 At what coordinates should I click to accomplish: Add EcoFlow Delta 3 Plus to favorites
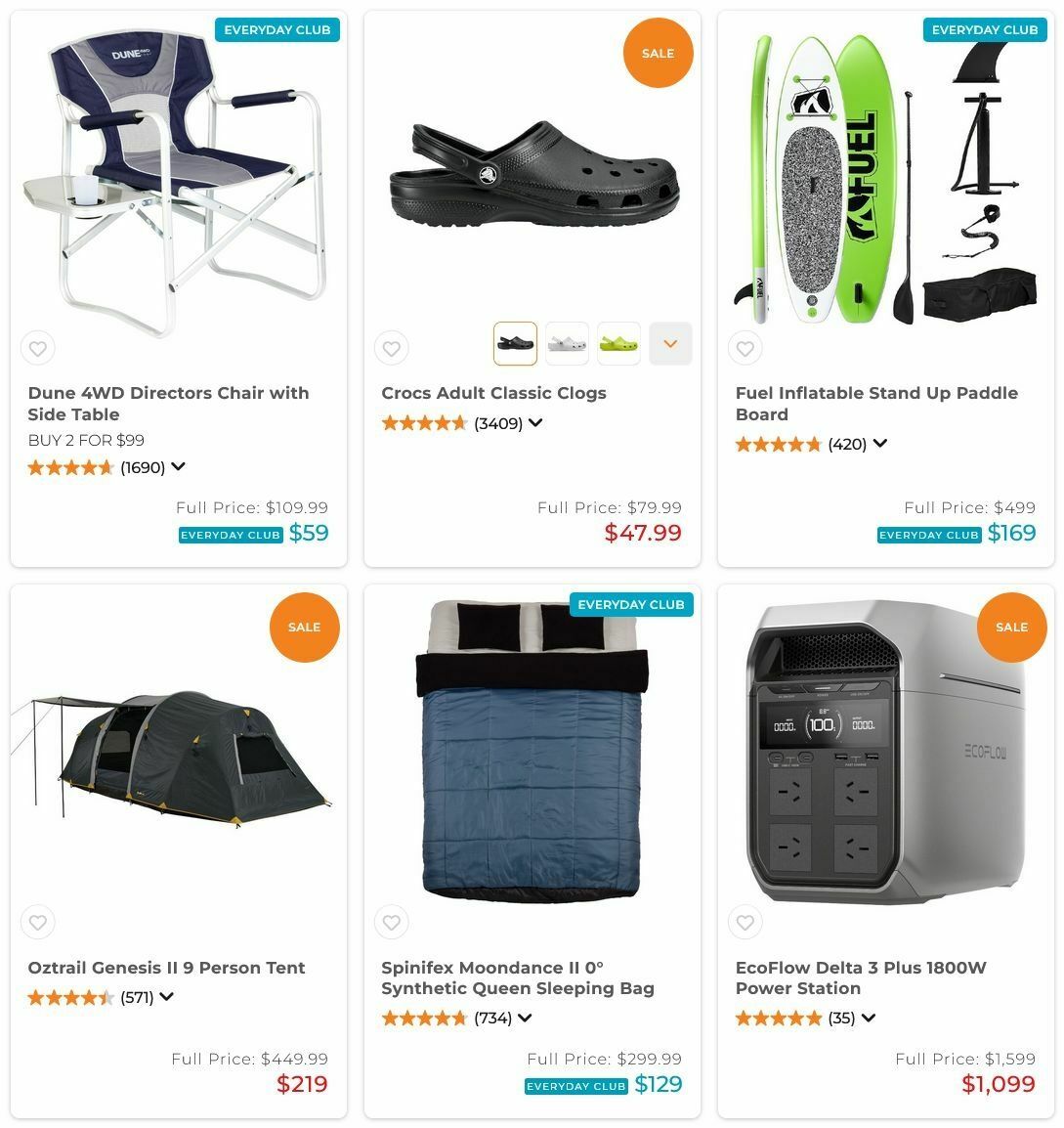click(x=745, y=923)
